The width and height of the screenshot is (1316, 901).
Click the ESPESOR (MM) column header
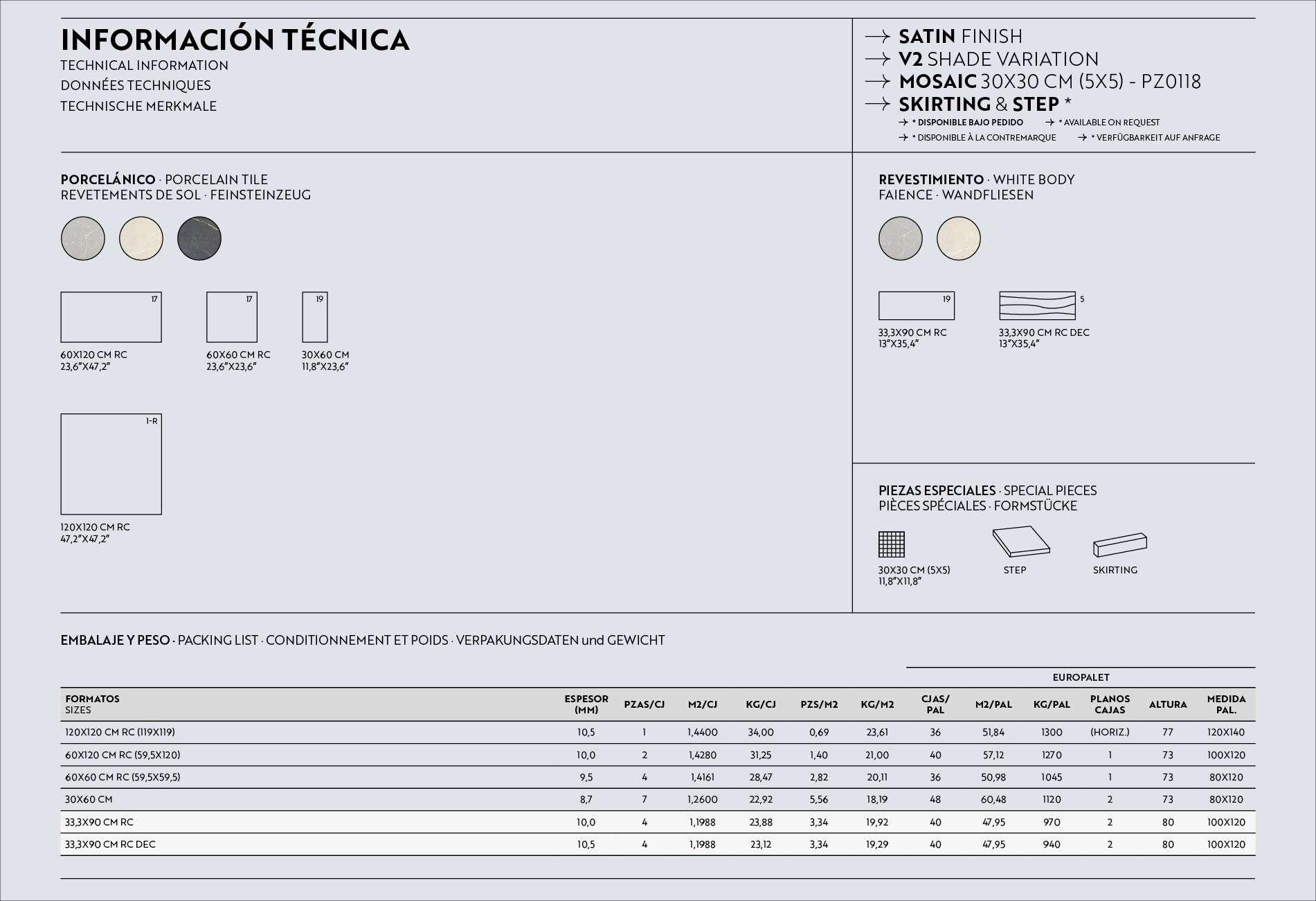pyautogui.click(x=586, y=704)
